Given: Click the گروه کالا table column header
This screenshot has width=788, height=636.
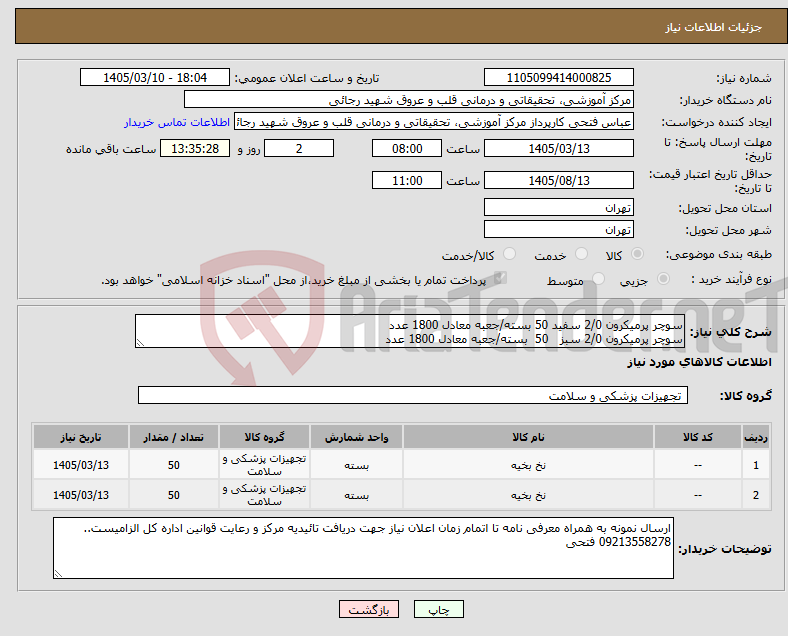Looking at the screenshot, I should pos(264,437).
